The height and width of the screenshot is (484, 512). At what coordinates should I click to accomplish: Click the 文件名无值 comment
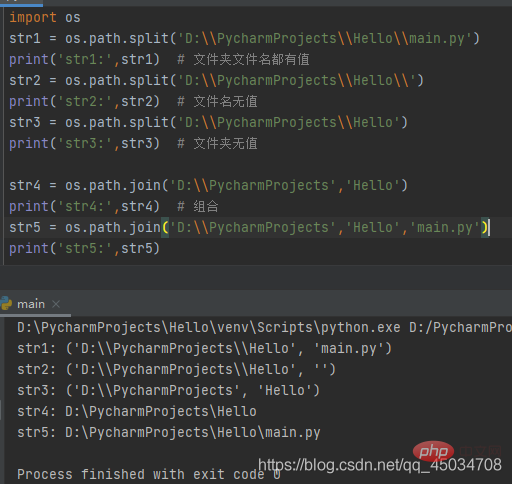coord(225,101)
